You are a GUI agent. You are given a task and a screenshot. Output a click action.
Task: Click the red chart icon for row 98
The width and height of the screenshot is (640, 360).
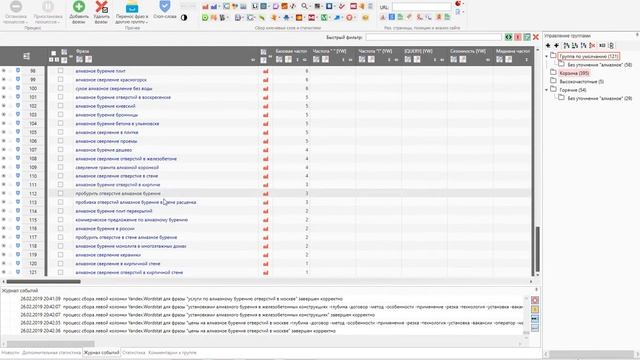point(266,71)
